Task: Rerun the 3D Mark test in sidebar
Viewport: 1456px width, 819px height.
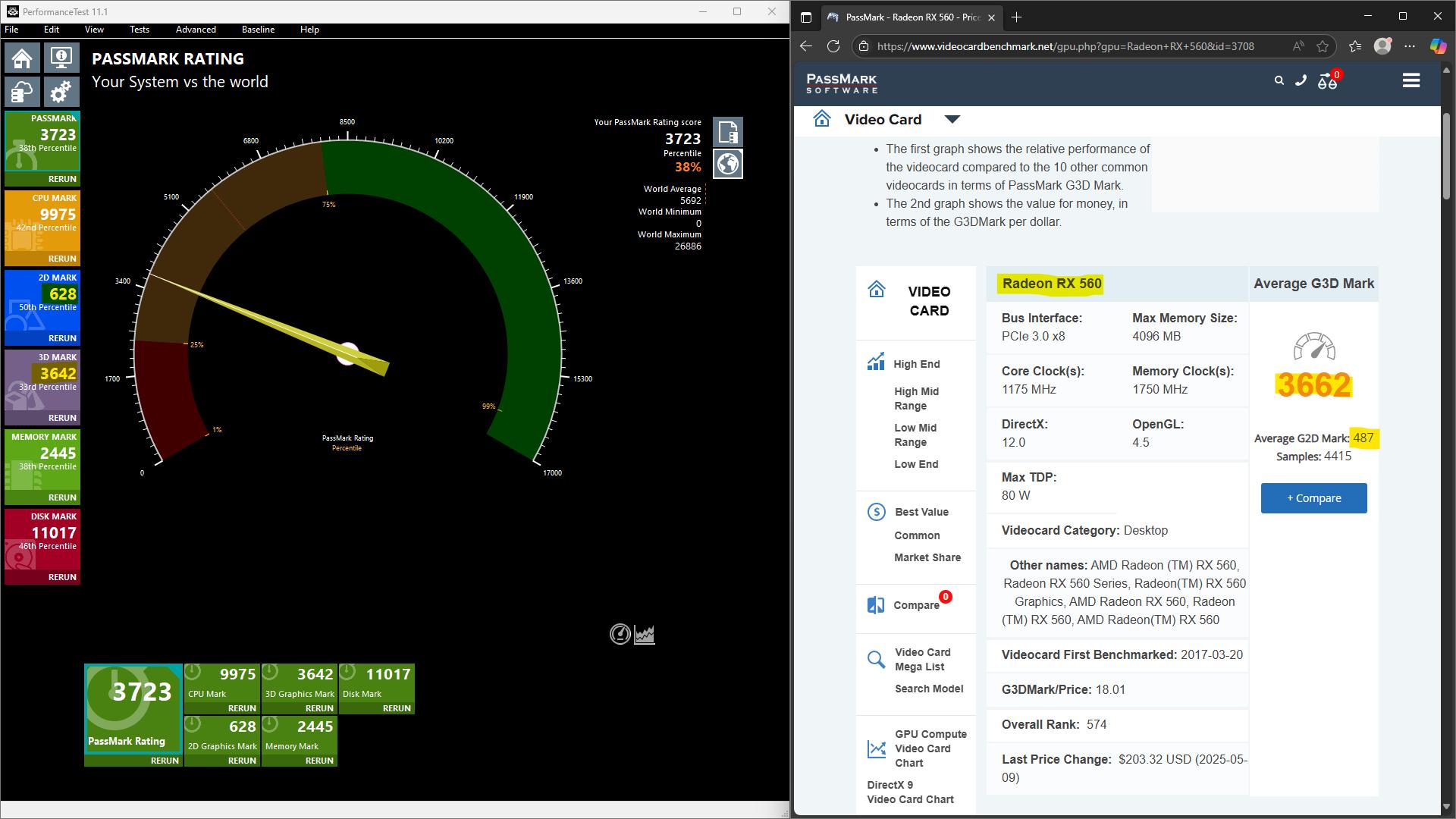Action: point(62,418)
